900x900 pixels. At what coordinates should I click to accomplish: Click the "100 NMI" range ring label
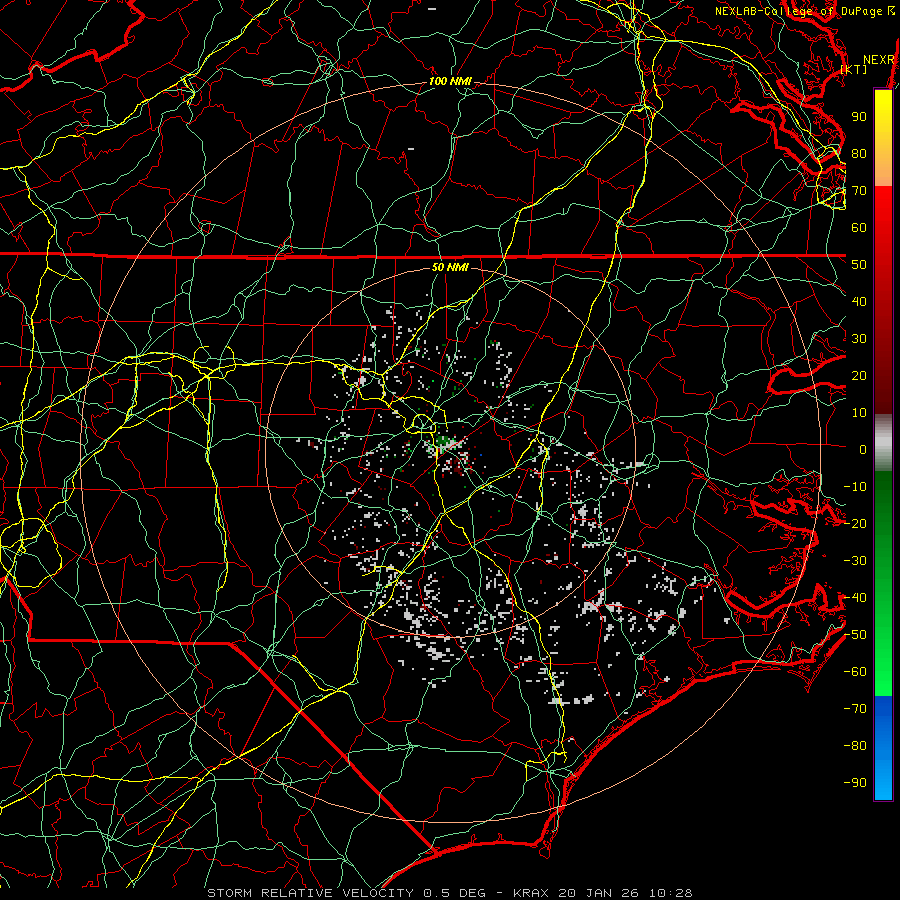tap(450, 81)
